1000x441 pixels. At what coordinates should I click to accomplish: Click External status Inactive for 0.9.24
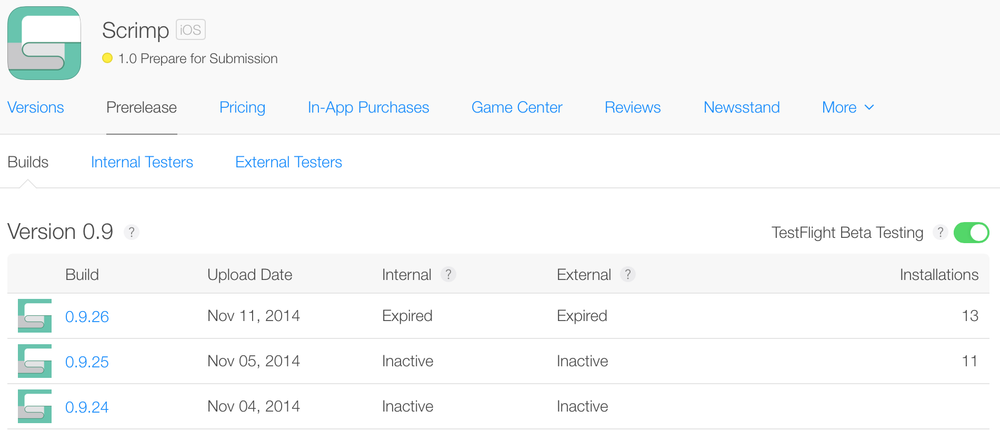[582, 407]
